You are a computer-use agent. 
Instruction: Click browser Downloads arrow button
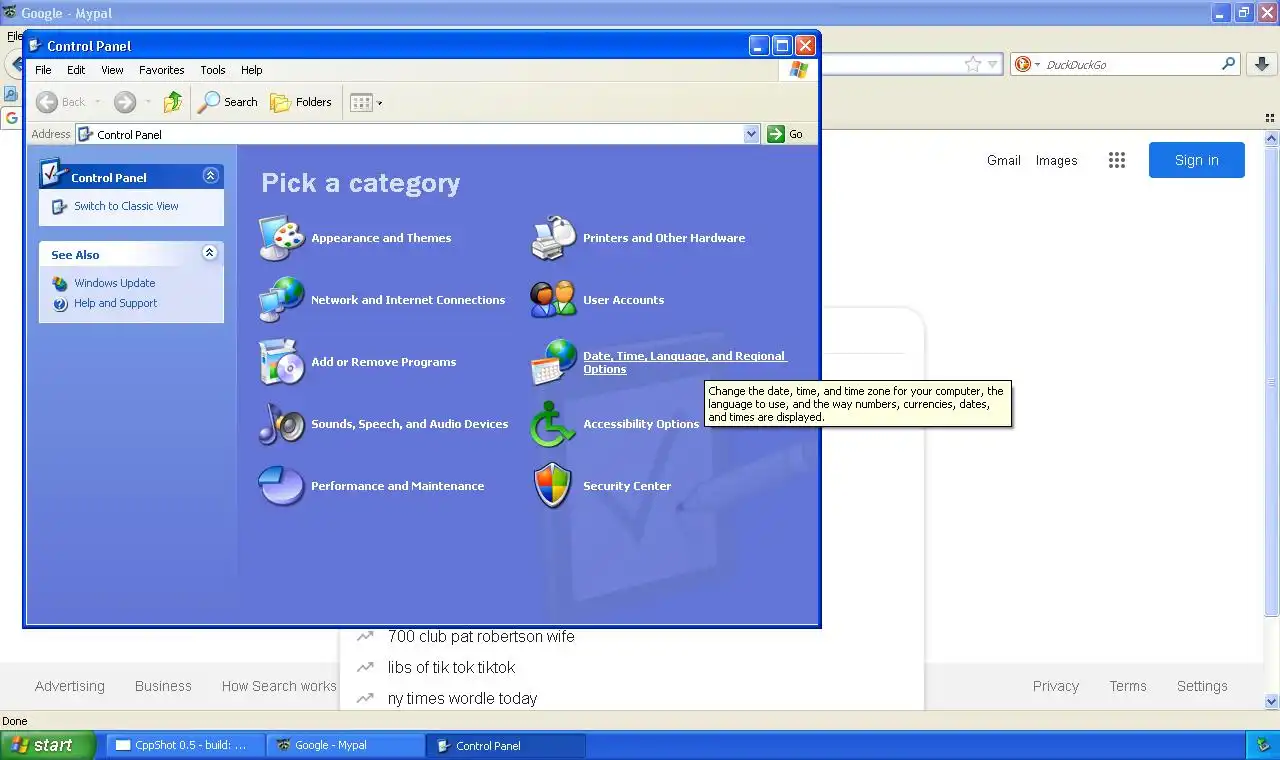pos(1262,64)
